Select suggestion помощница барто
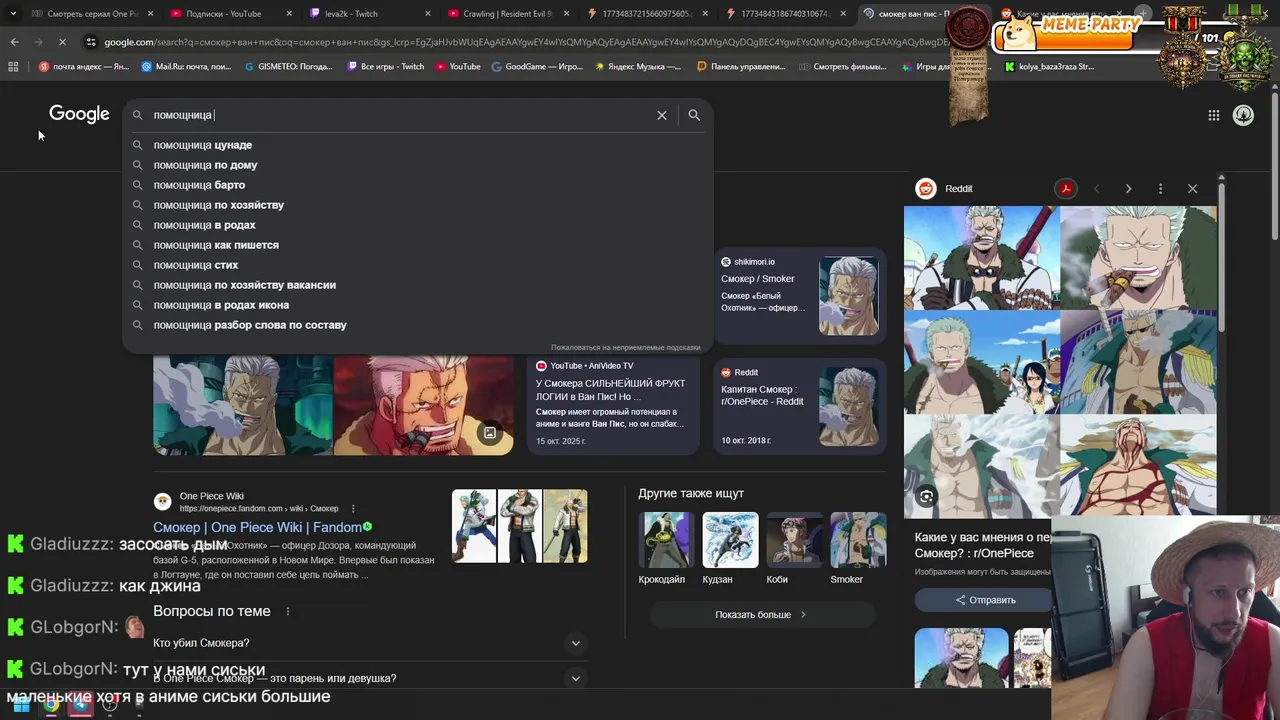The image size is (1280, 720). pyautogui.click(x=418, y=185)
